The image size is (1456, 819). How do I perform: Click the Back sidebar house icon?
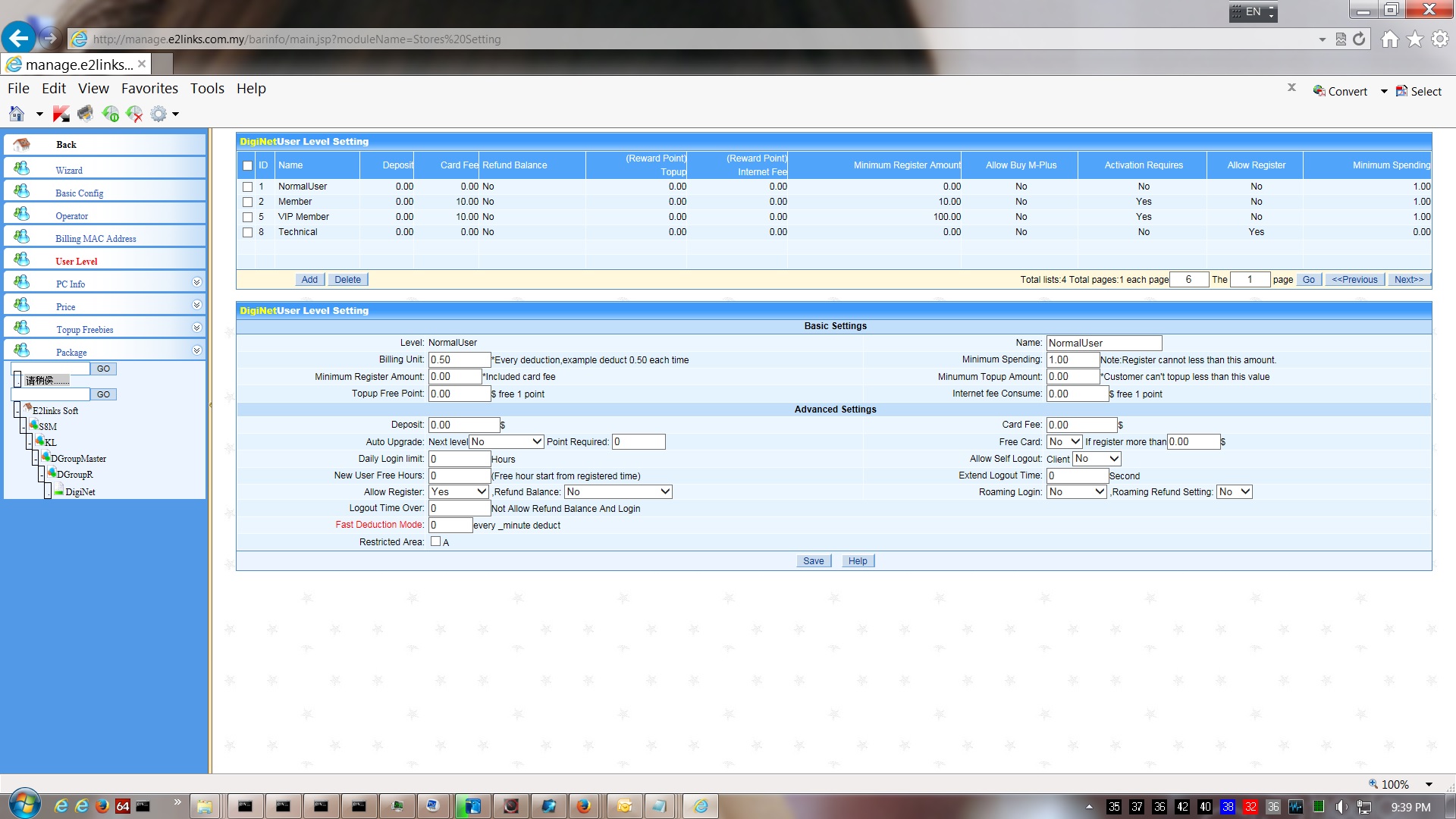pos(22,144)
